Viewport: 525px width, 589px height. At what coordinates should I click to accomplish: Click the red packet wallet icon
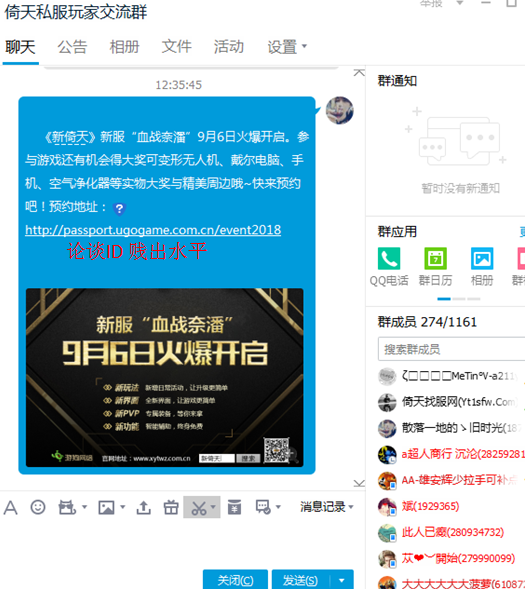234,507
